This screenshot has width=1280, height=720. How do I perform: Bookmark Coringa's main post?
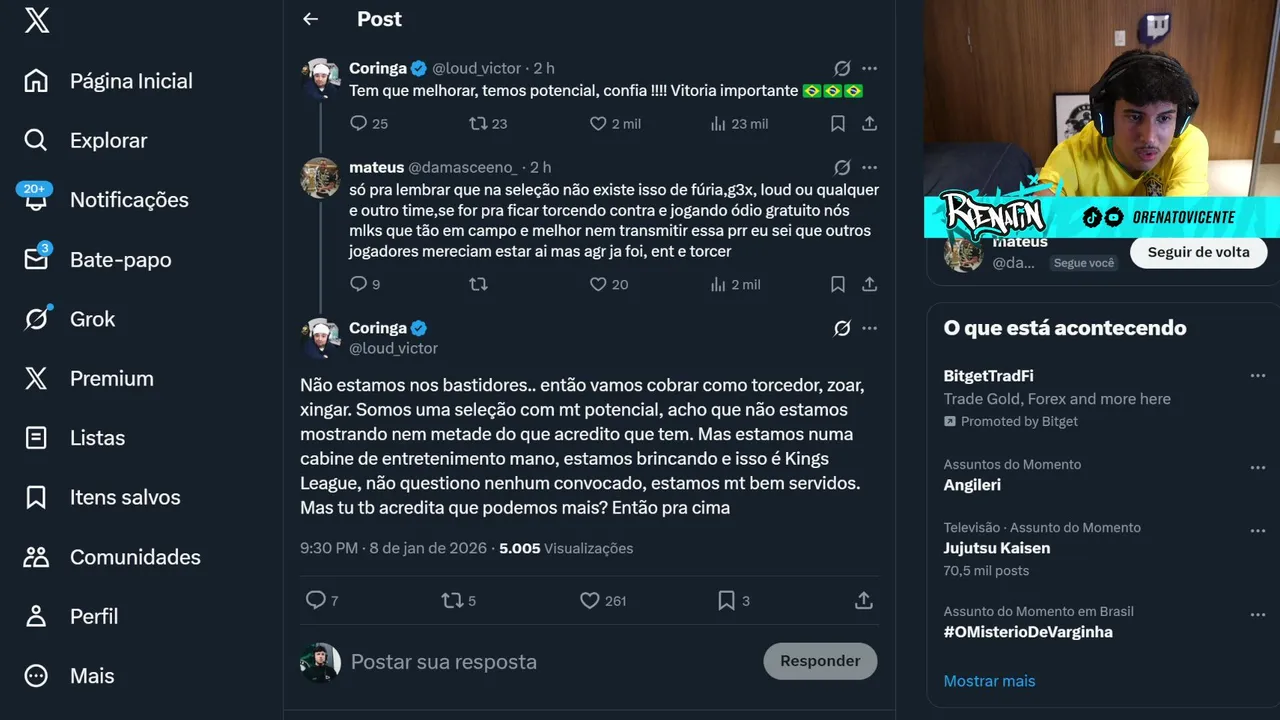[727, 600]
